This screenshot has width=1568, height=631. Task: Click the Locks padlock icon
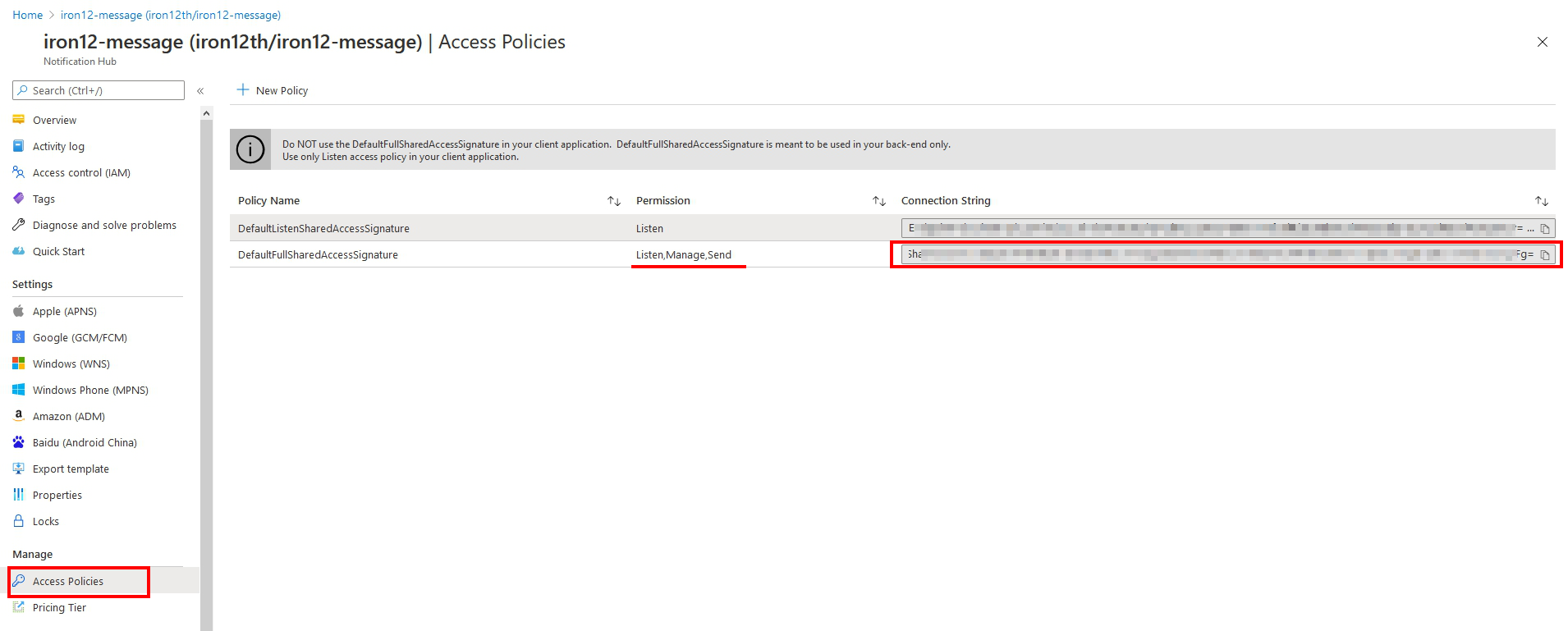(18, 521)
